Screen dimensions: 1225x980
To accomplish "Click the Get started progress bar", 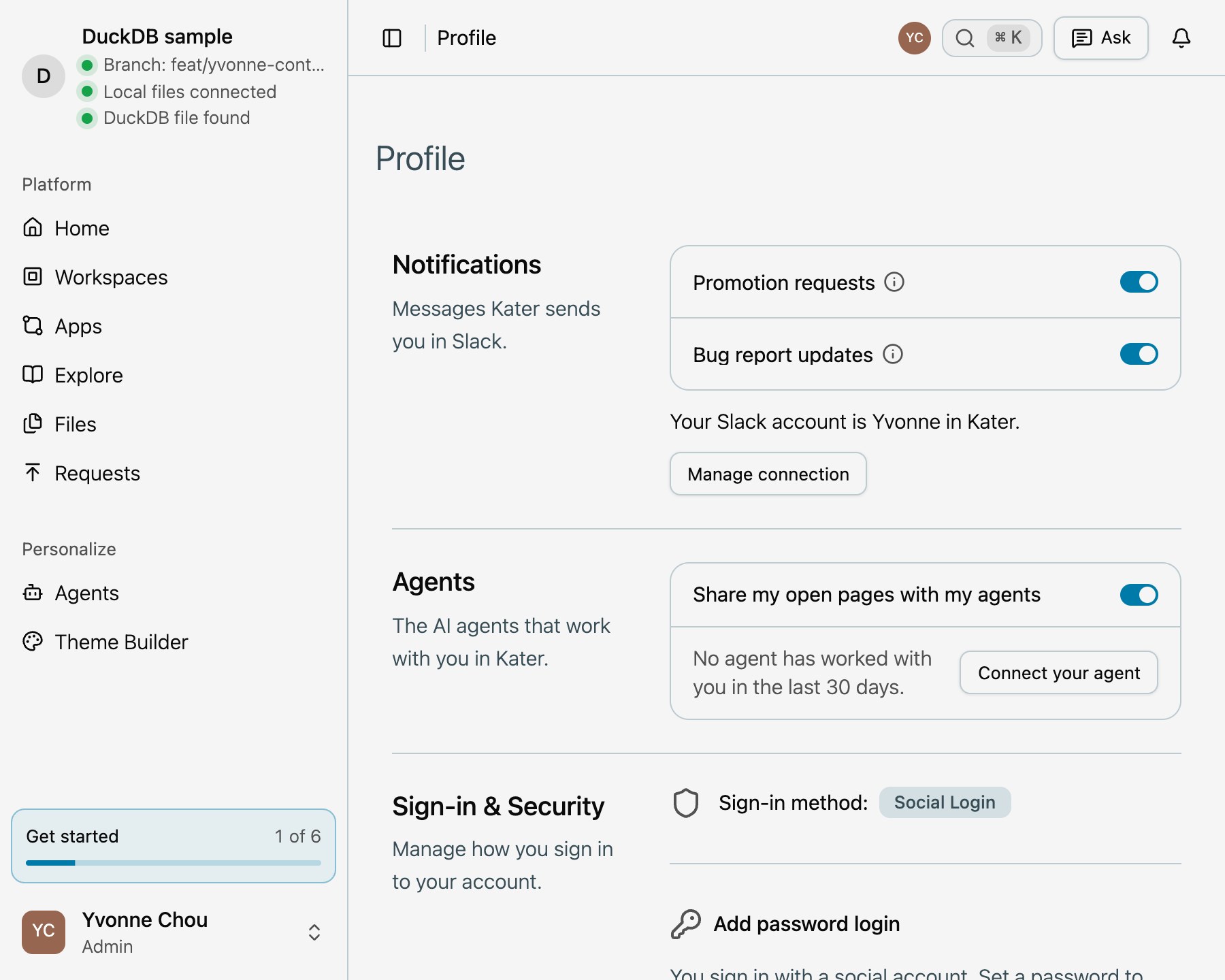I will click(x=174, y=863).
